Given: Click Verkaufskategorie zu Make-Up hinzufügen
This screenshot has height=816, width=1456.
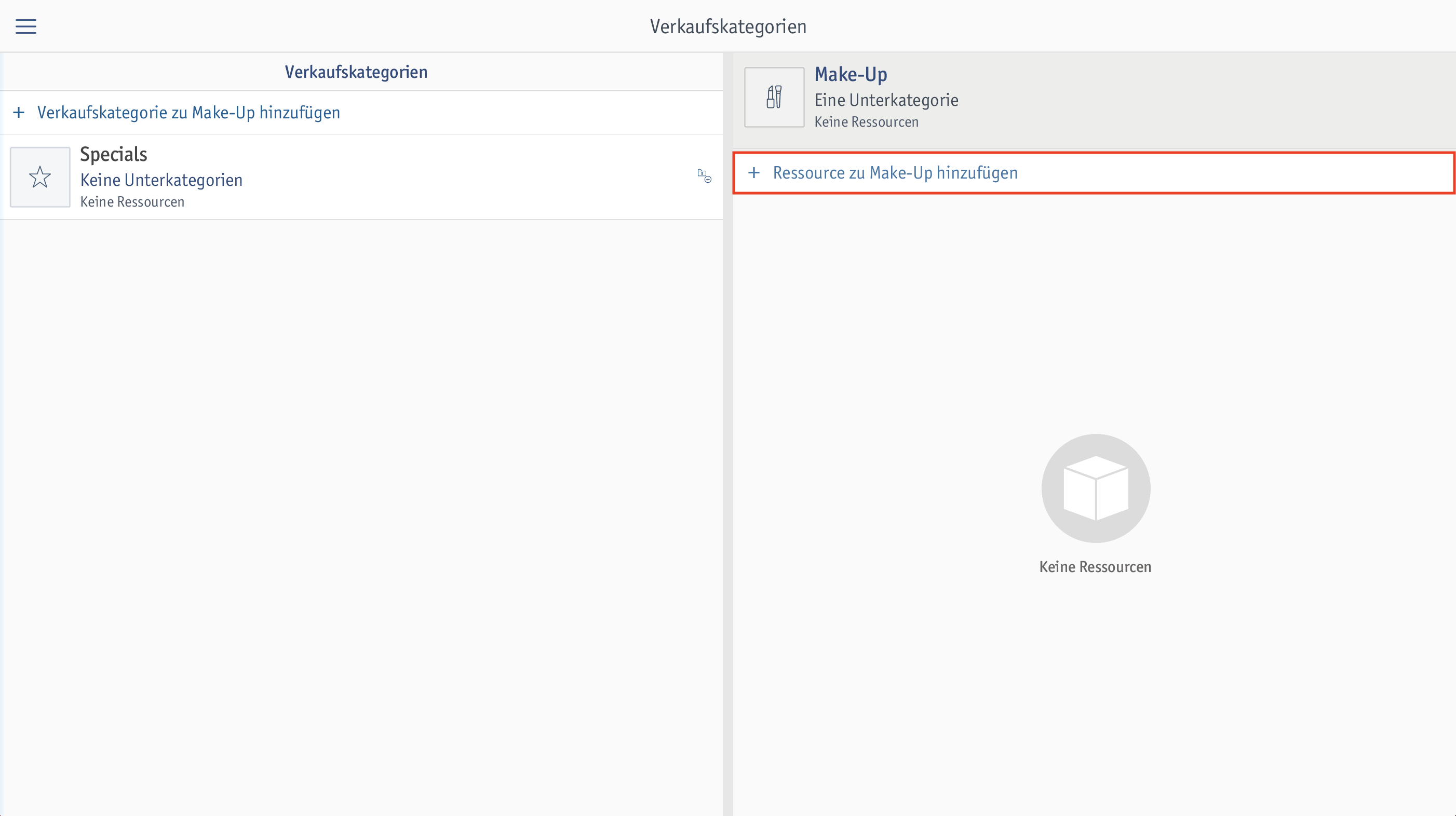Looking at the screenshot, I should pos(189,113).
